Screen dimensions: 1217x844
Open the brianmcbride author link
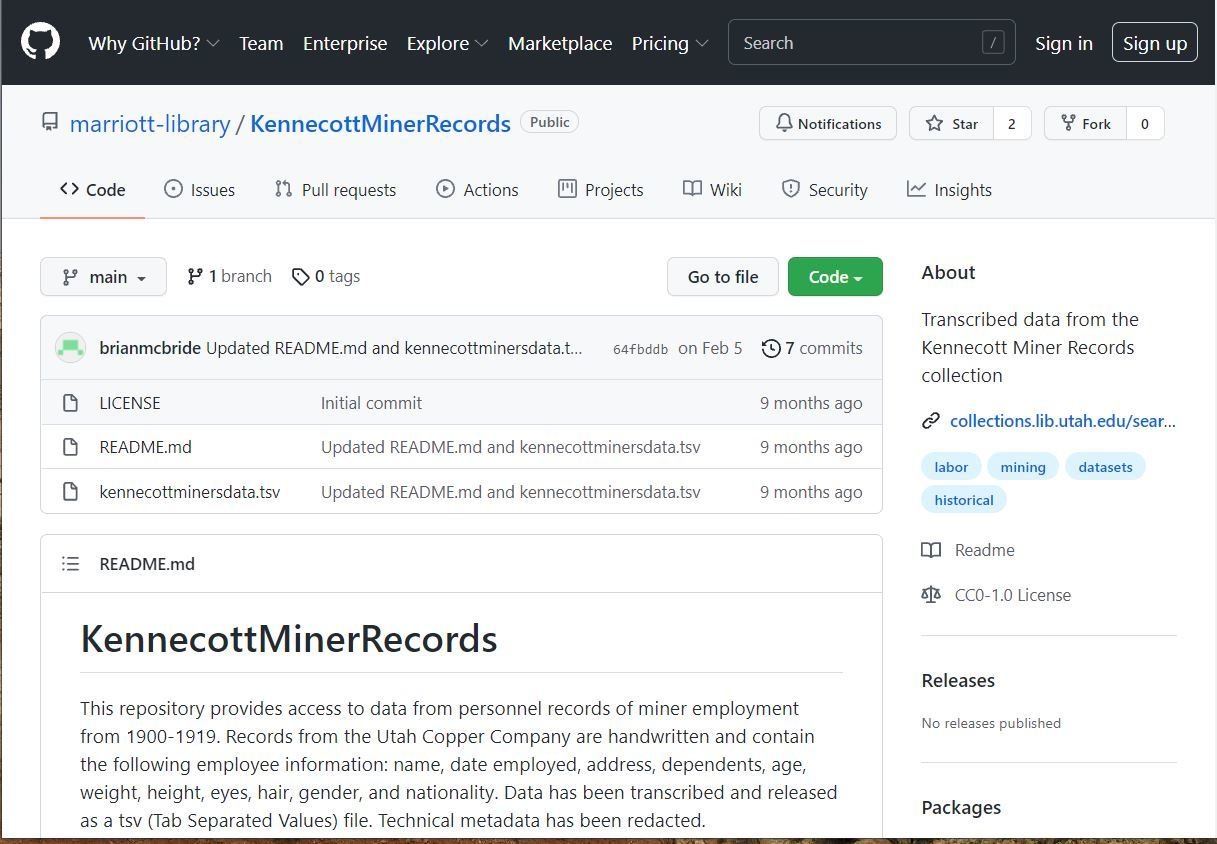[150, 348]
